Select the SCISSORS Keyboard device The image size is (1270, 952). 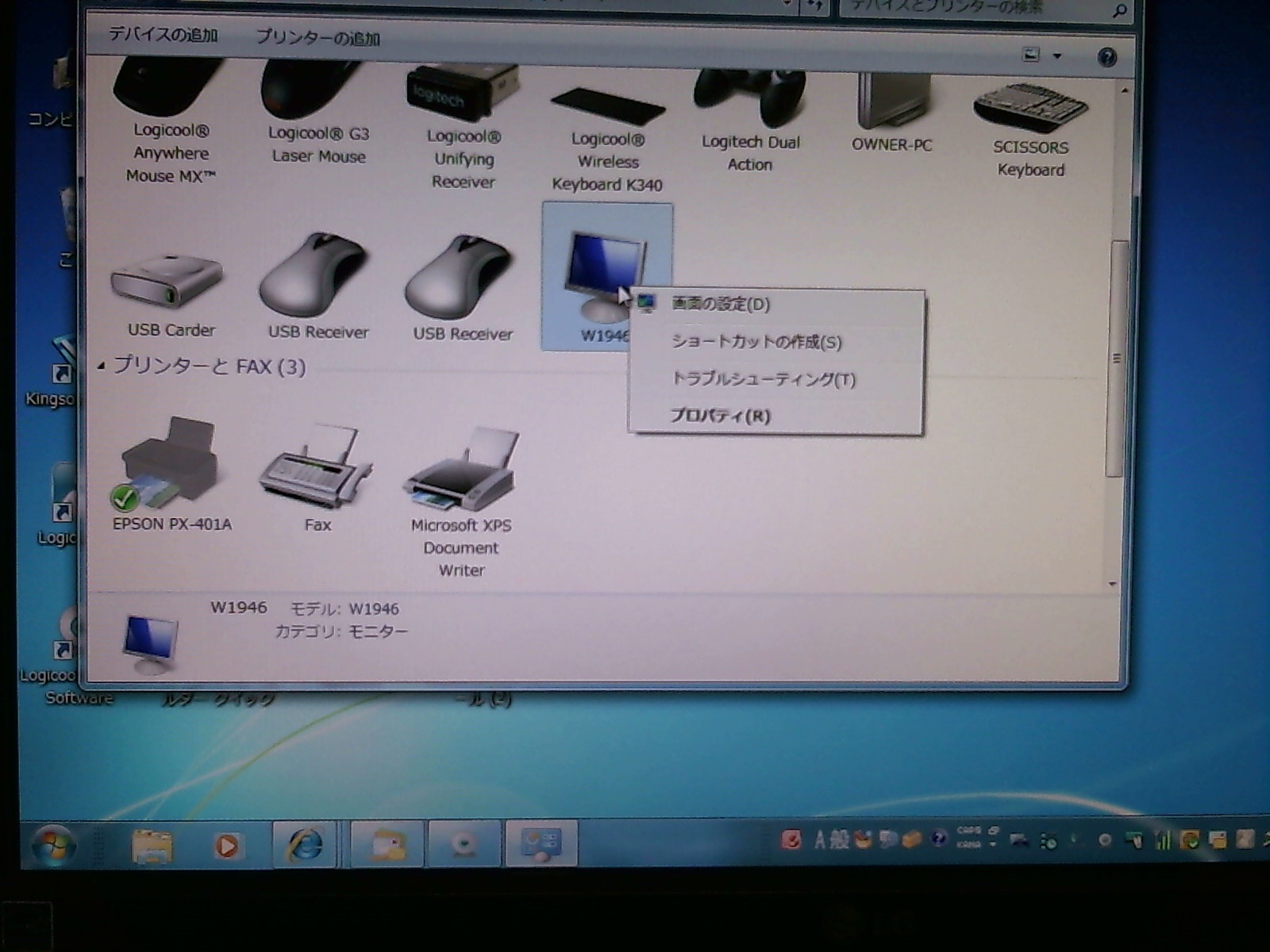(1030, 131)
